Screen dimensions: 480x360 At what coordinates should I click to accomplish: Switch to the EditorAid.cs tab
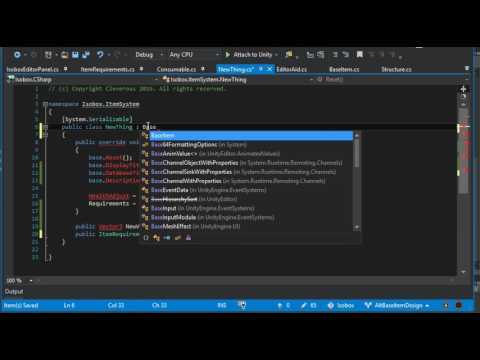(292, 69)
